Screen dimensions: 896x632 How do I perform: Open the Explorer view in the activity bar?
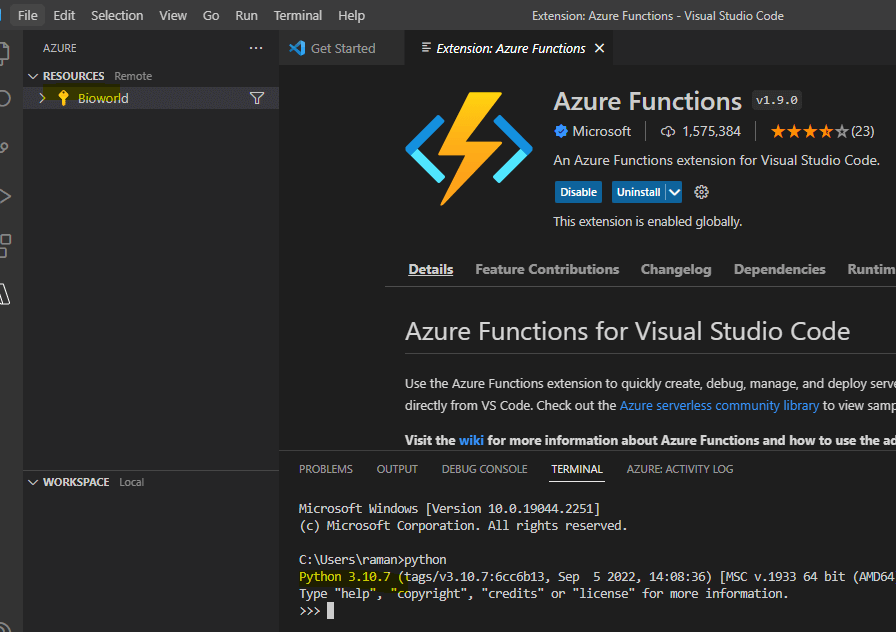click(x=8, y=53)
